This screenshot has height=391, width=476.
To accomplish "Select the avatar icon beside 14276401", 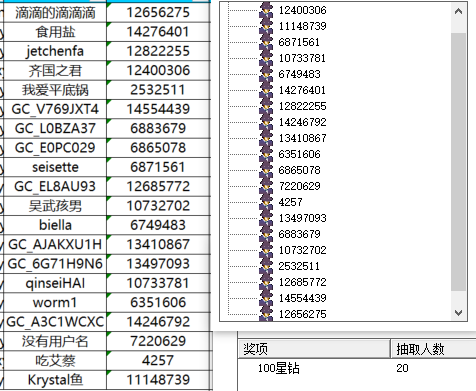I will (x=266, y=90).
